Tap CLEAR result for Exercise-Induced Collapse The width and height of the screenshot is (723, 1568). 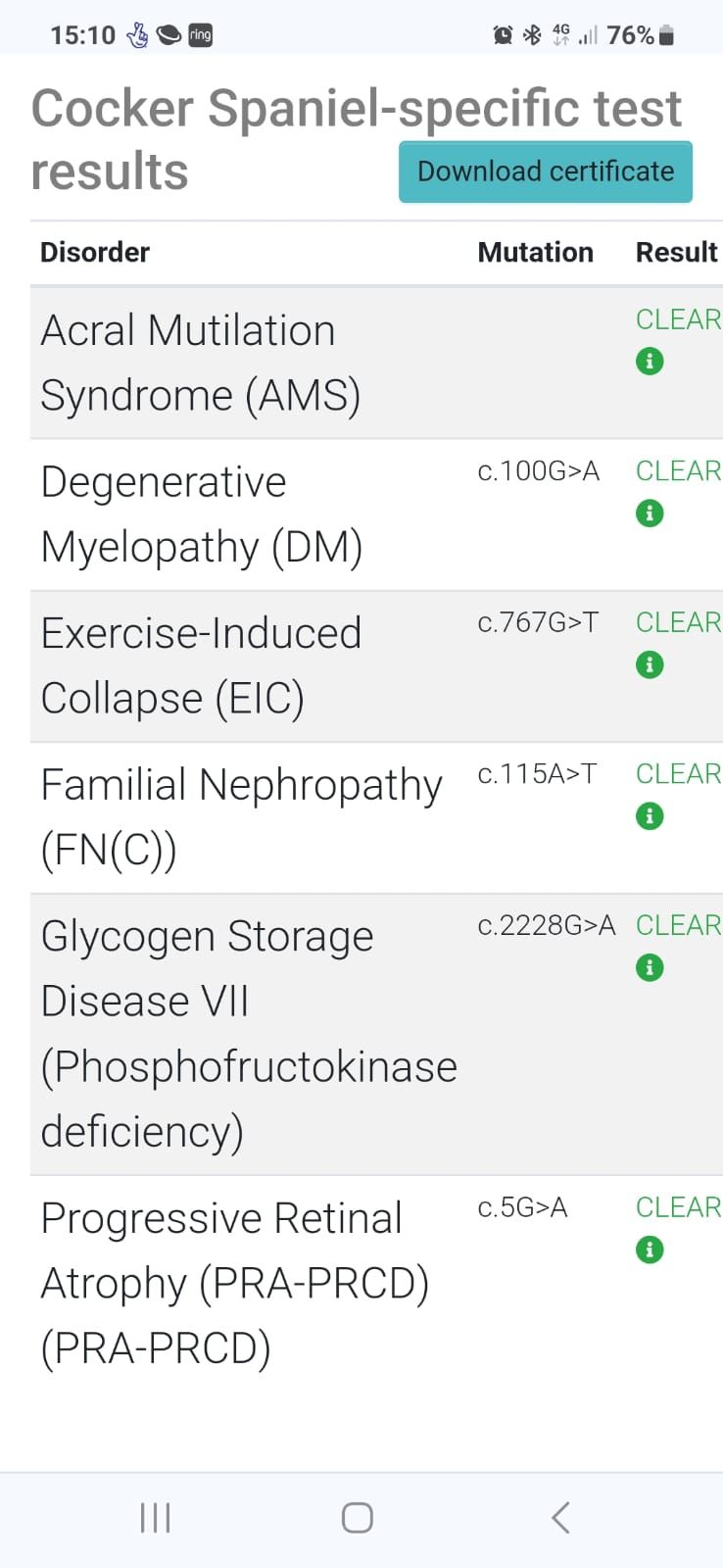tap(678, 622)
